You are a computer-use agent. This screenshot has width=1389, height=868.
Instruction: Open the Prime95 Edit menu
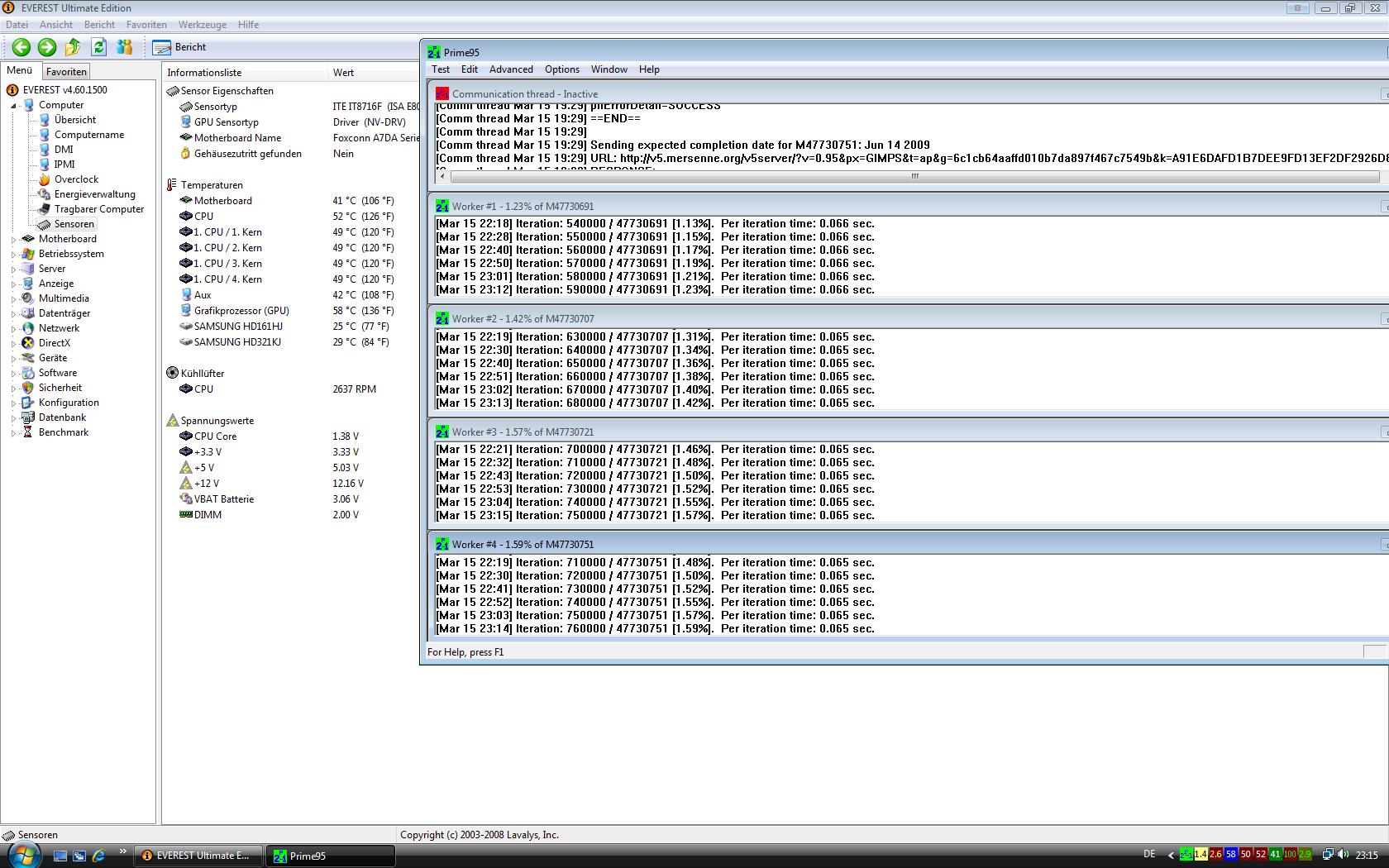(470, 69)
